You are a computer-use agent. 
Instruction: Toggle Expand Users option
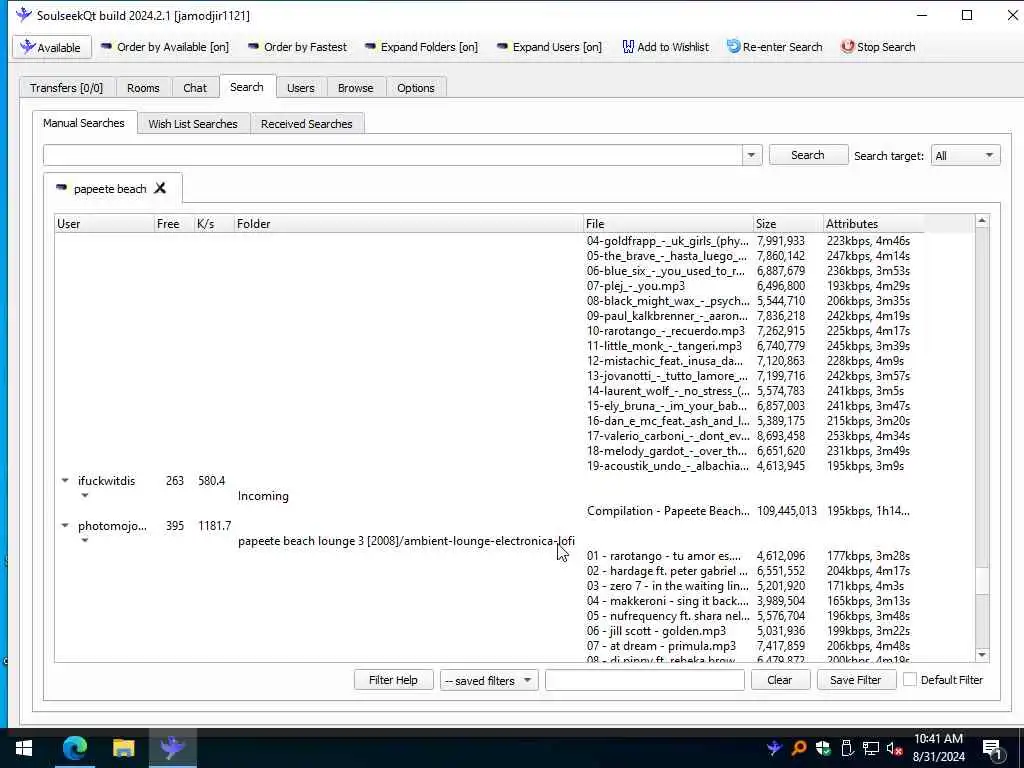click(549, 47)
